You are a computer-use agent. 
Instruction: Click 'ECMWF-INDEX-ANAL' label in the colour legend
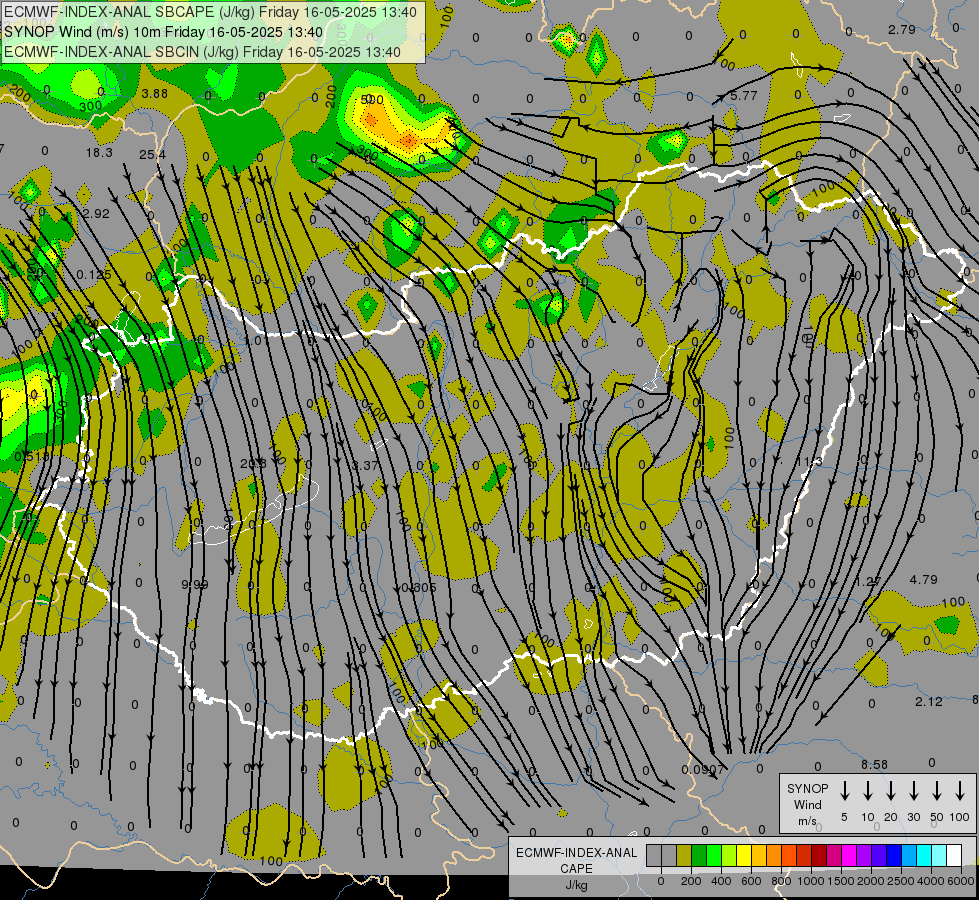(x=576, y=853)
